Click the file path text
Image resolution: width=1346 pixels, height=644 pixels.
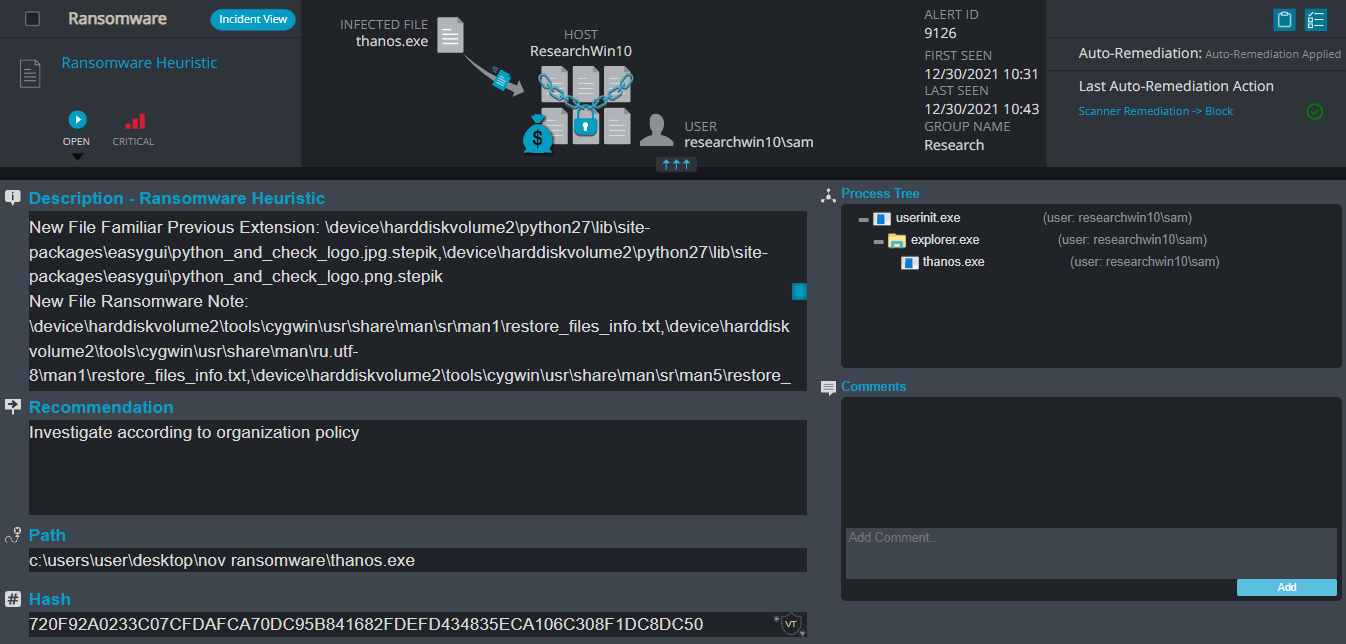[x=222, y=560]
